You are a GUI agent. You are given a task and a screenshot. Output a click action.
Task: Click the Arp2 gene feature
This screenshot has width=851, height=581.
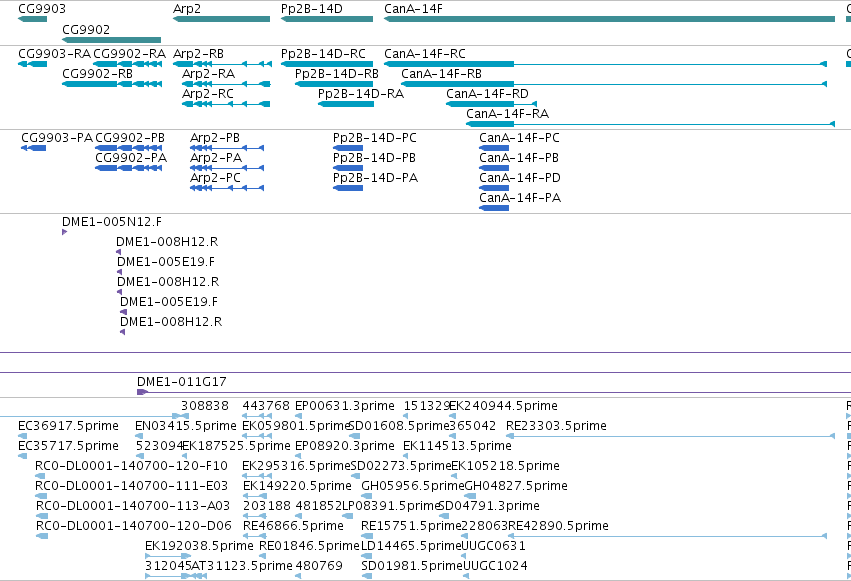pyautogui.click(x=221, y=19)
